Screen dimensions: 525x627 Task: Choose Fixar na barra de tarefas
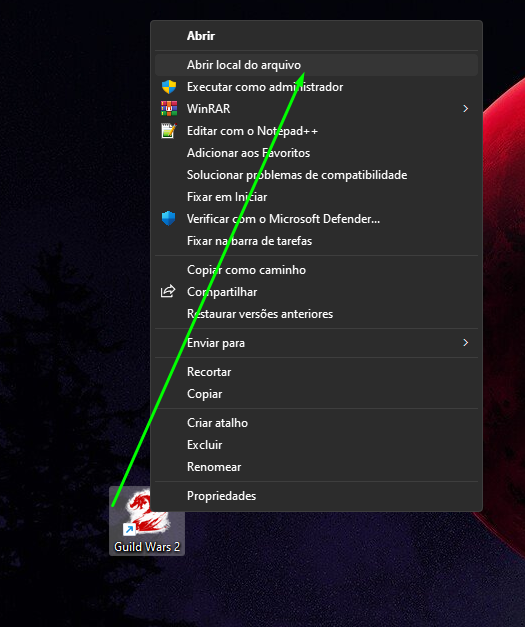(316, 241)
